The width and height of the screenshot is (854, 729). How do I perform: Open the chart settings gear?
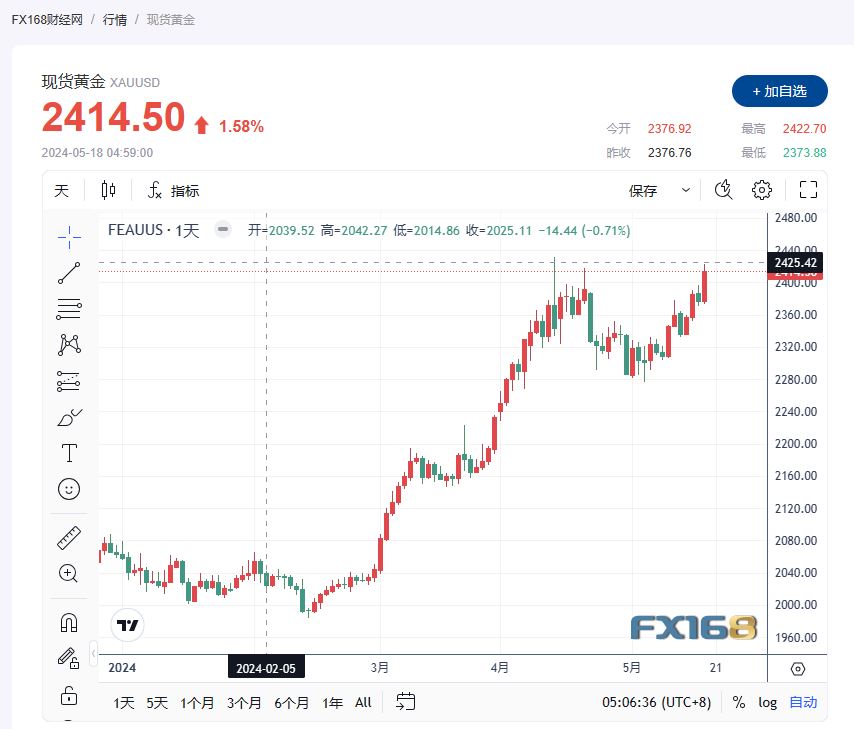tap(761, 189)
